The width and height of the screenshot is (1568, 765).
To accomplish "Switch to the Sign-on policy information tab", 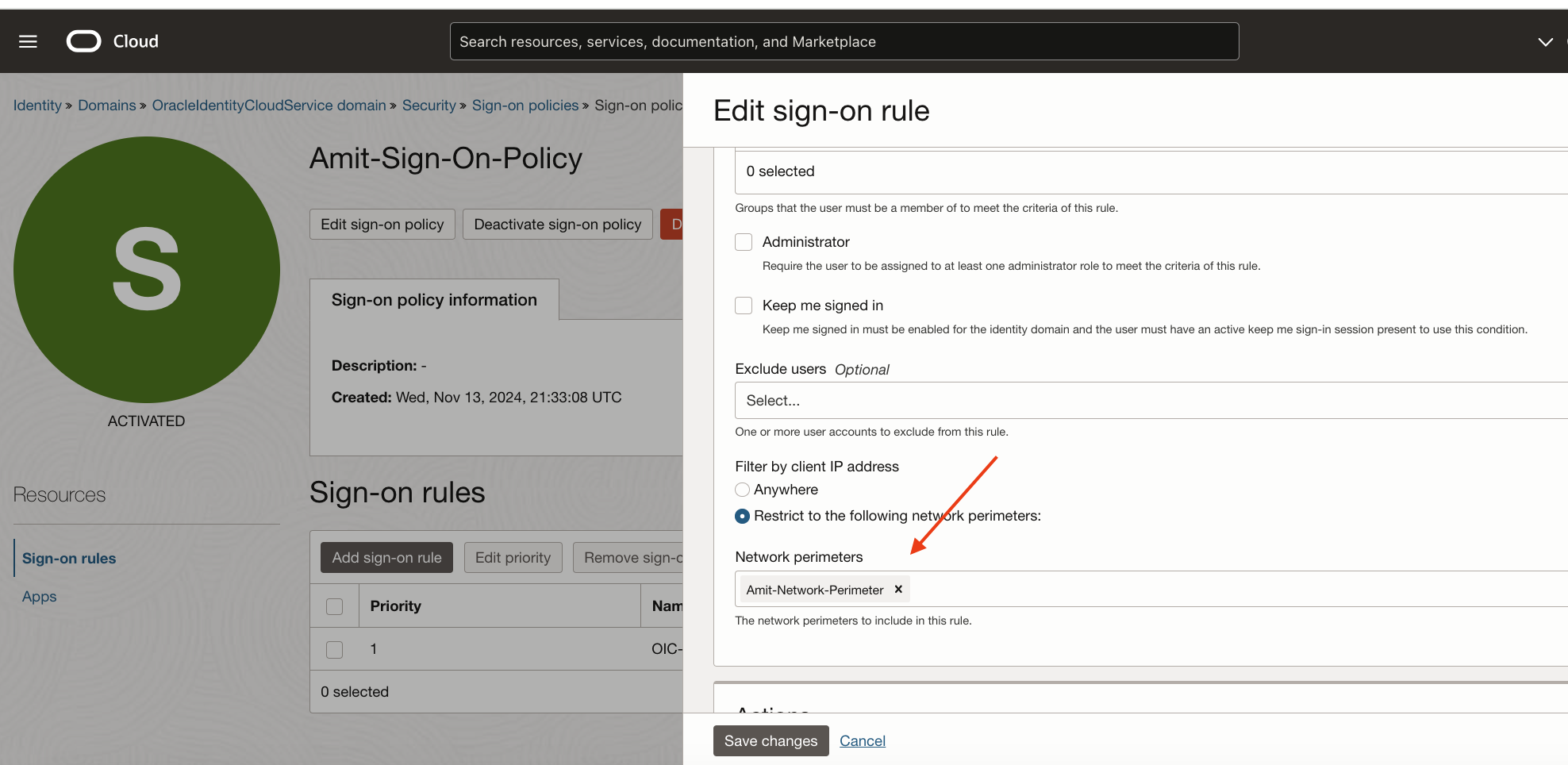I will [x=434, y=299].
